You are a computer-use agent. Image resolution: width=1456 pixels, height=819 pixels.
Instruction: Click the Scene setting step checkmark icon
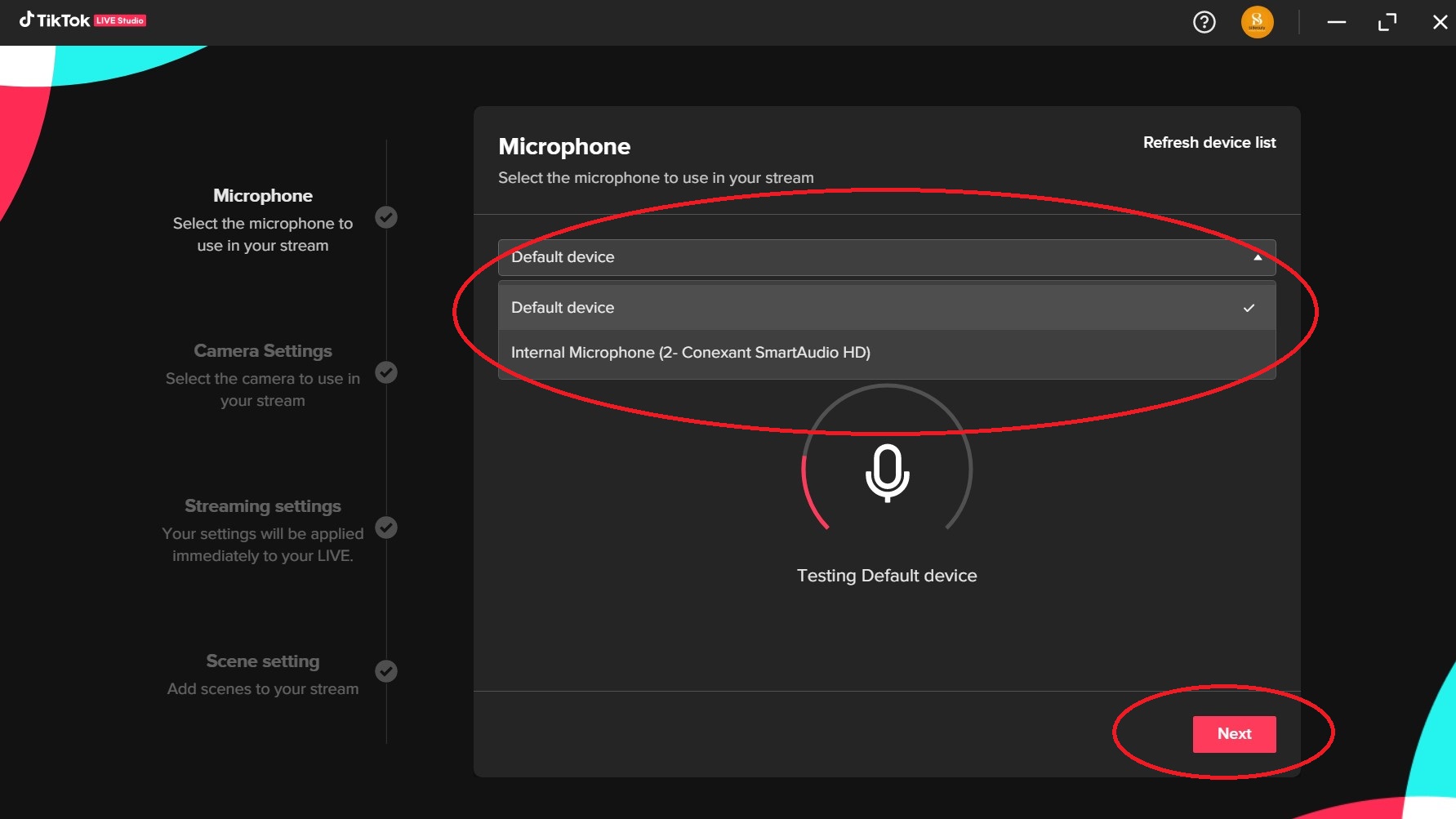click(x=386, y=671)
